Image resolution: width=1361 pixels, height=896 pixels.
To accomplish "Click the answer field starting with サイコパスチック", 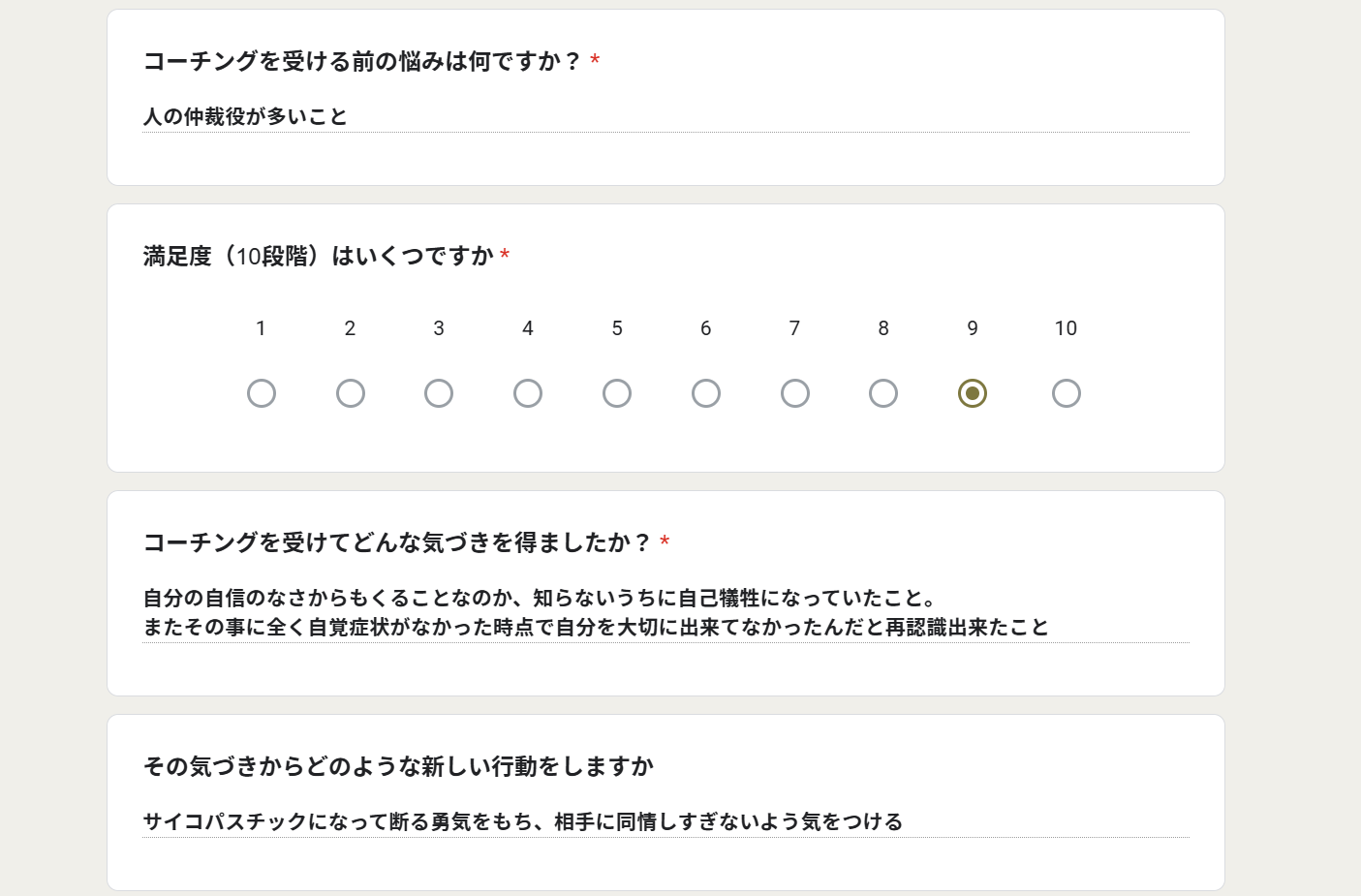I will click(665, 822).
